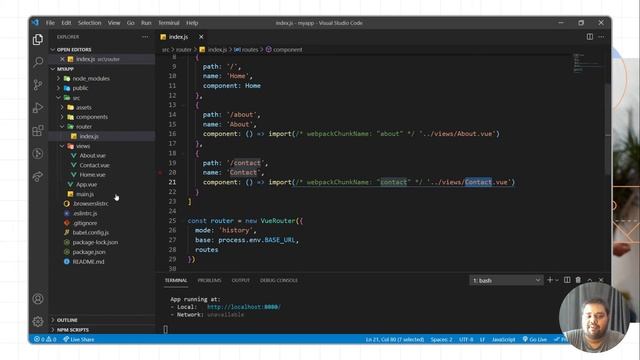Open the View menu

point(114,23)
